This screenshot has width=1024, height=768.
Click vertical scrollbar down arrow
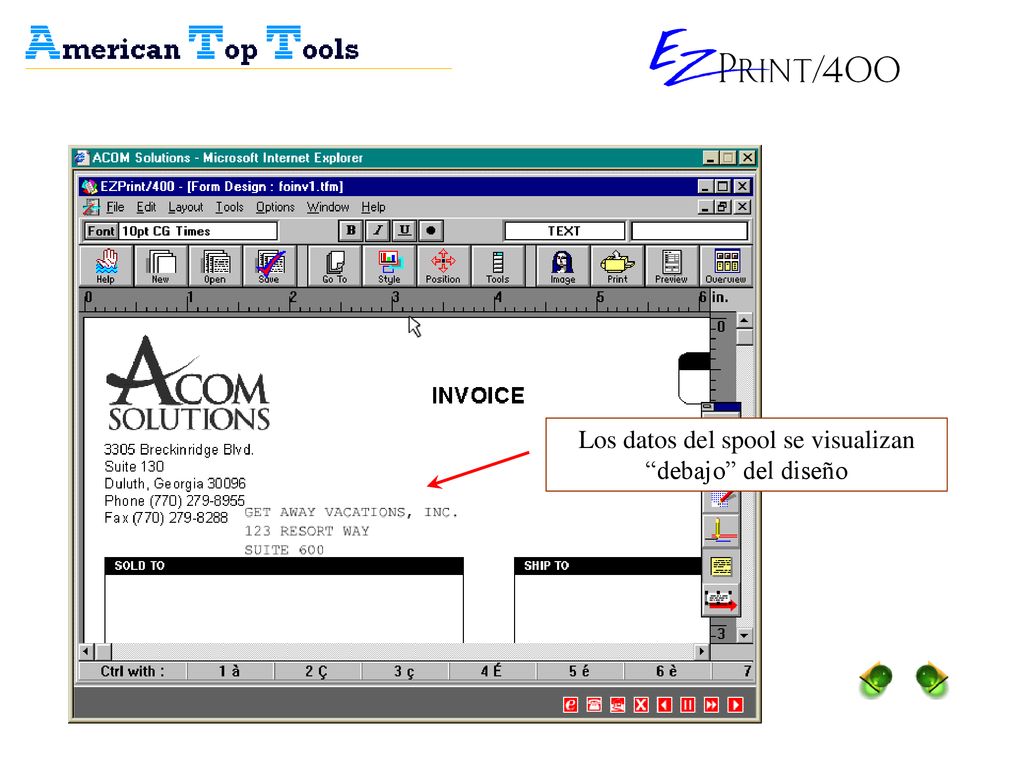(744, 635)
